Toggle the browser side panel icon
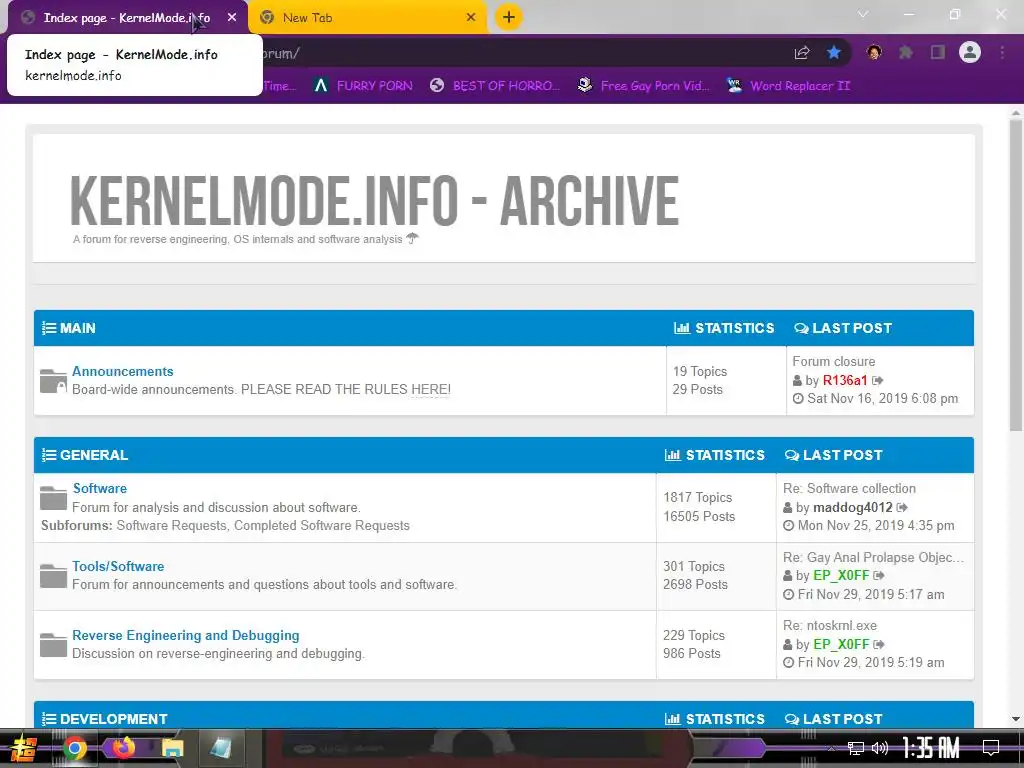This screenshot has width=1024, height=768. click(x=938, y=52)
